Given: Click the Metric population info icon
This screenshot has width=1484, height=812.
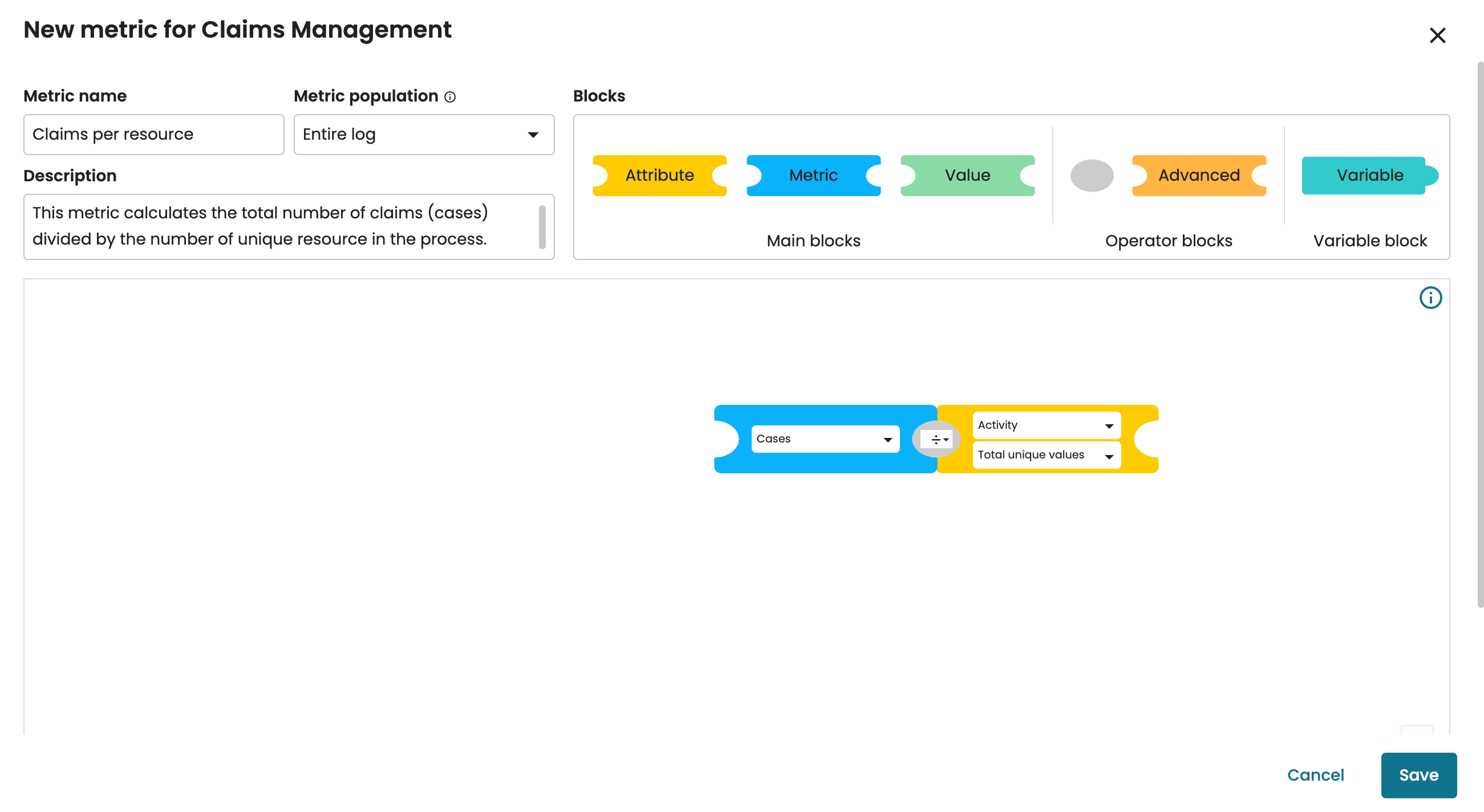Looking at the screenshot, I should pos(450,97).
